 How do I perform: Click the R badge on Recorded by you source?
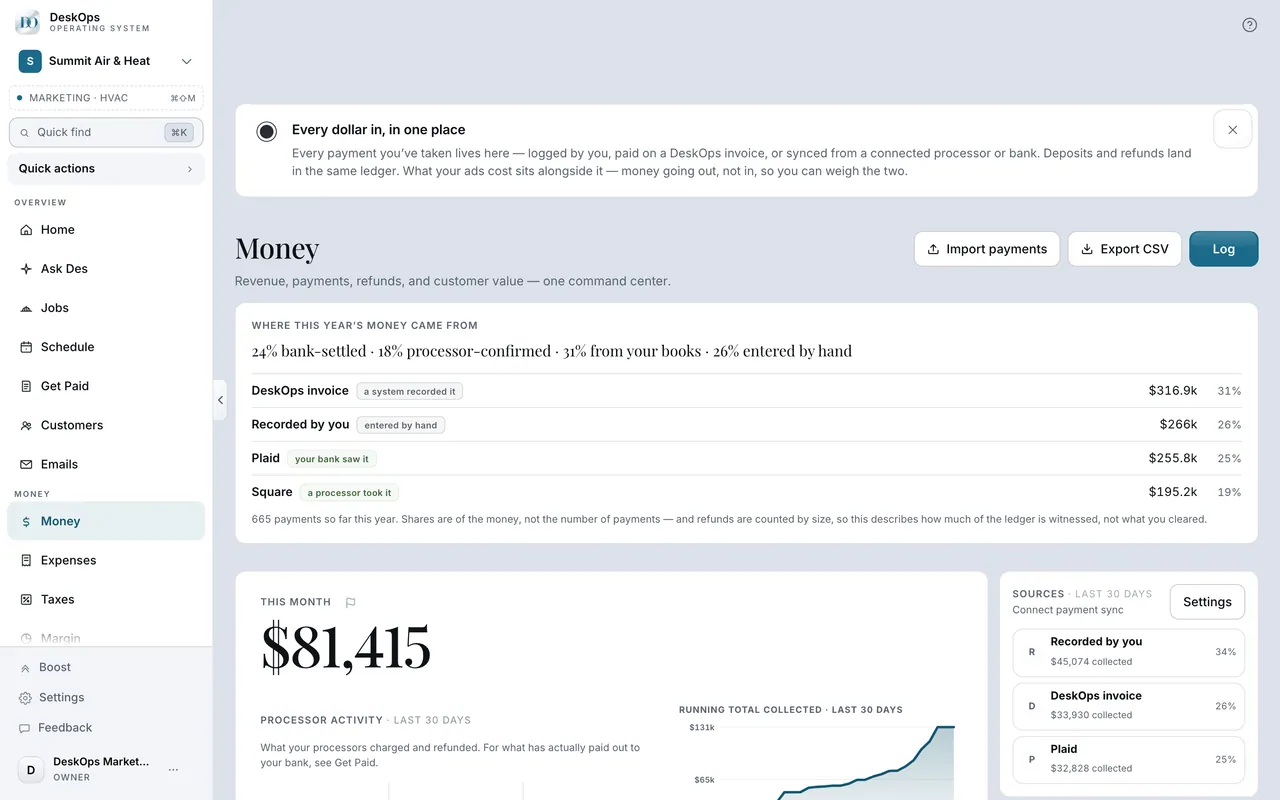tap(1032, 652)
